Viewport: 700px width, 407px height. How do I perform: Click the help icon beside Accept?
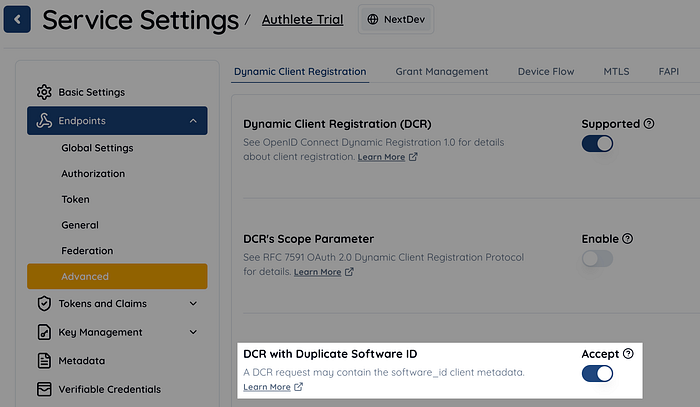tap(628, 354)
